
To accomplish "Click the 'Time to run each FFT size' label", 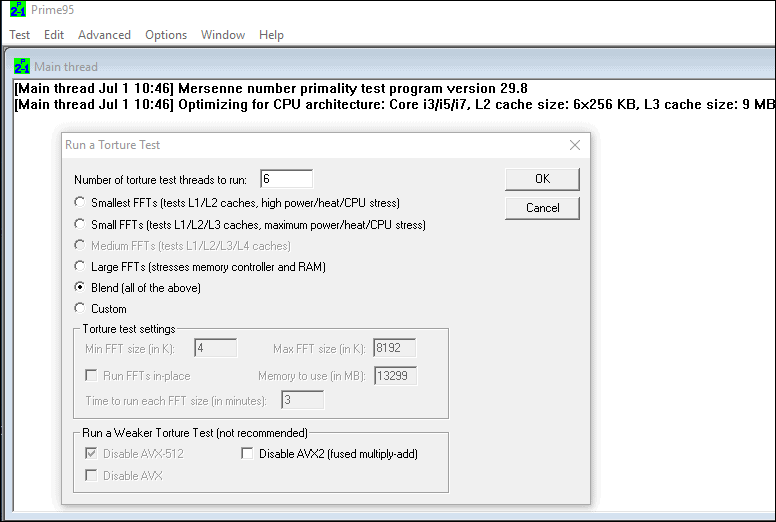I will pyautogui.click(x=176, y=401).
